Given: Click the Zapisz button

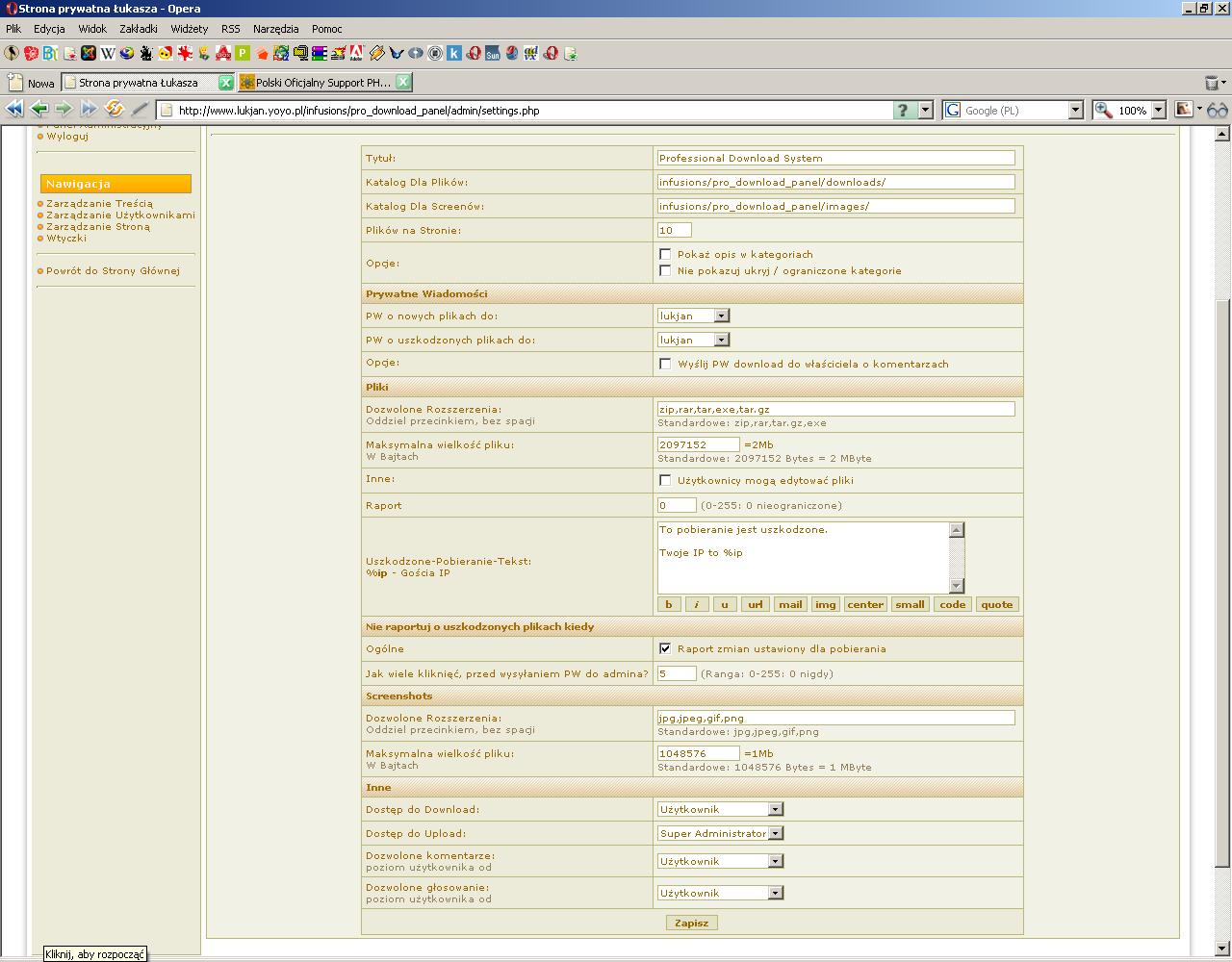Looking at the screenshot, I should click(691, 923).
